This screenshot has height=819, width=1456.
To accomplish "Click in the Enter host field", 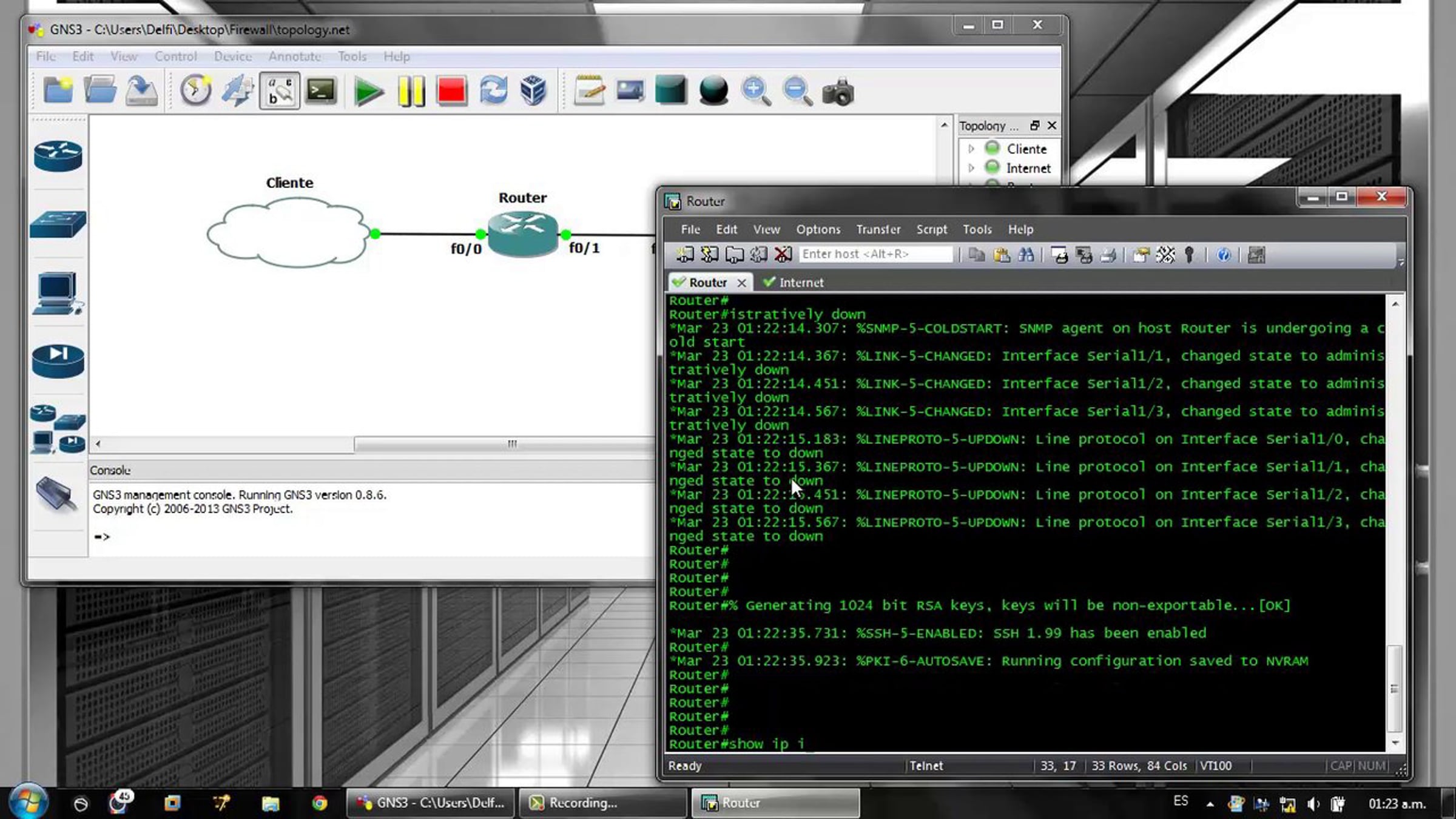I will pyautogui.click(x=875, y=254).
